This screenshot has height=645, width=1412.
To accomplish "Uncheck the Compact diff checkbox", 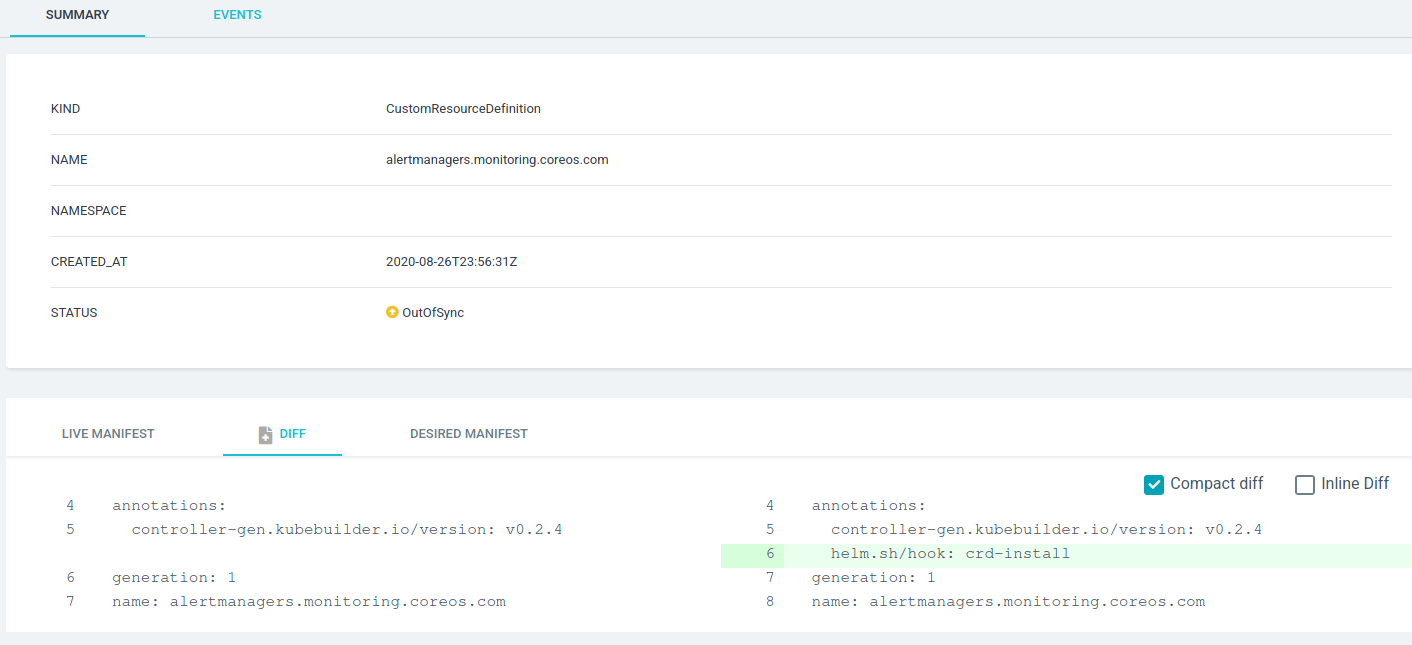I will click(x=1154, y=485).
